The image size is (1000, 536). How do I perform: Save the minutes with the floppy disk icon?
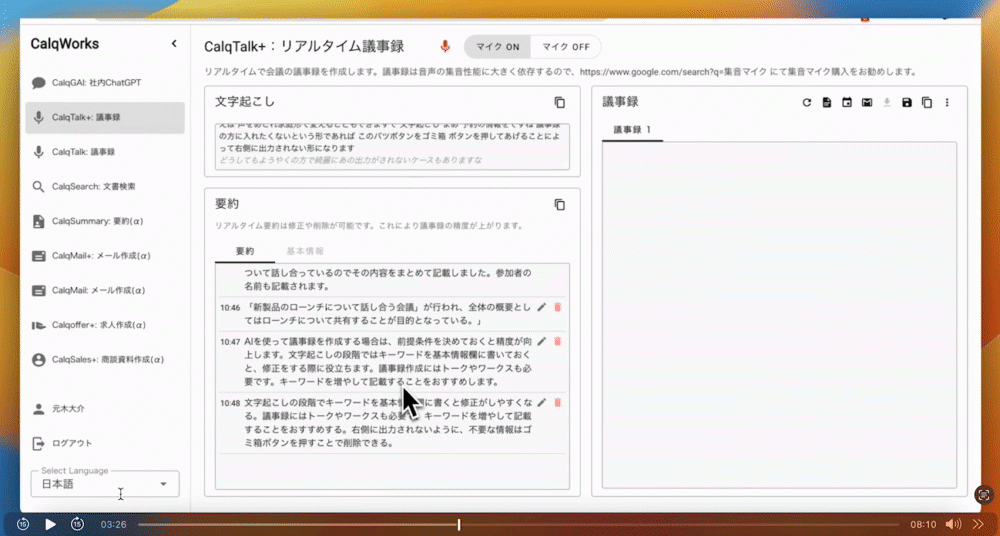tap(907, 102)
